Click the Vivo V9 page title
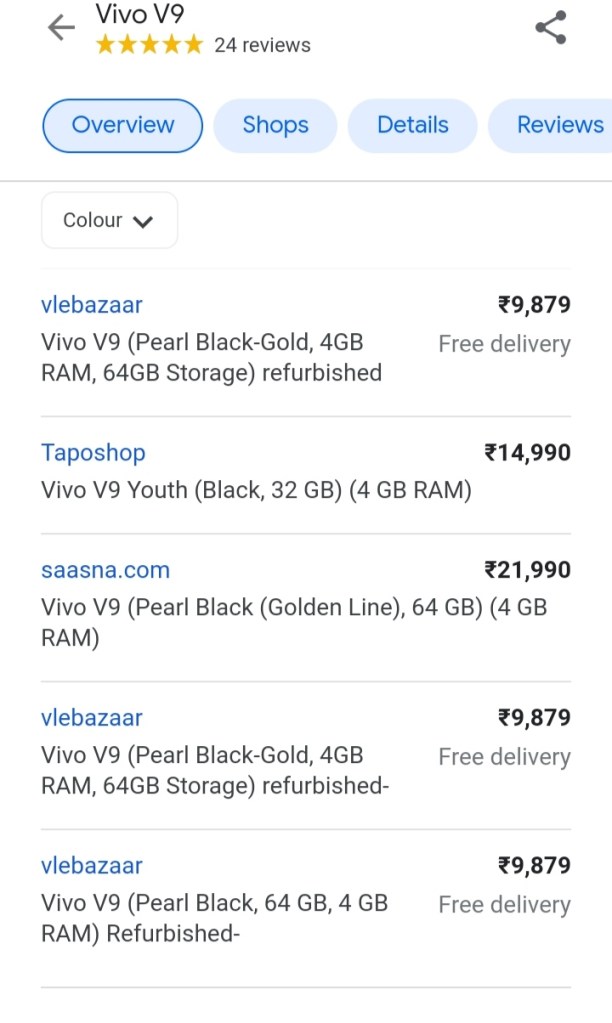This screenshot has width=612, height=1023. click(139, 14)
